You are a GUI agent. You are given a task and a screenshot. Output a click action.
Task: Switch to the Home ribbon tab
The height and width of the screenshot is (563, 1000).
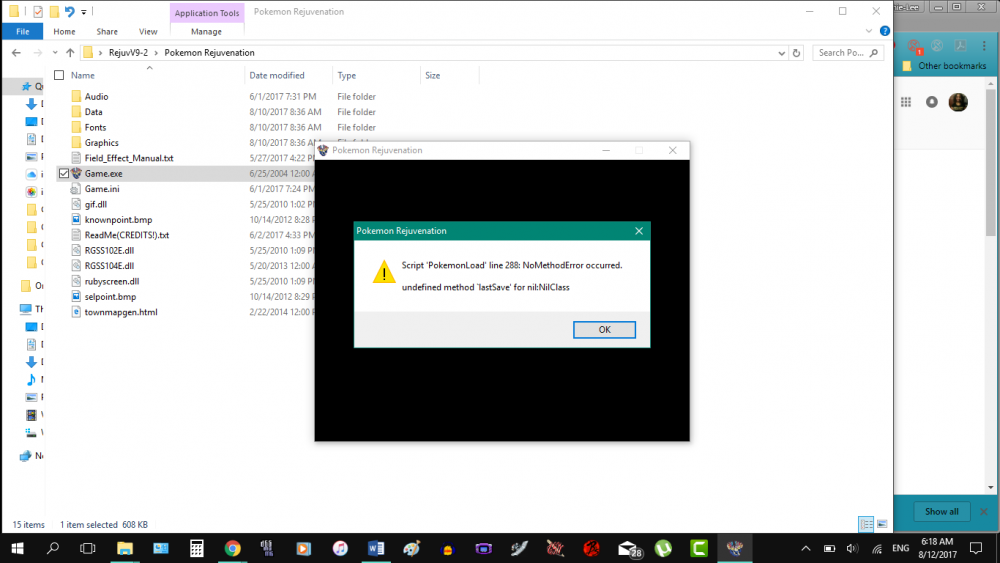click(x=64, y=31)
